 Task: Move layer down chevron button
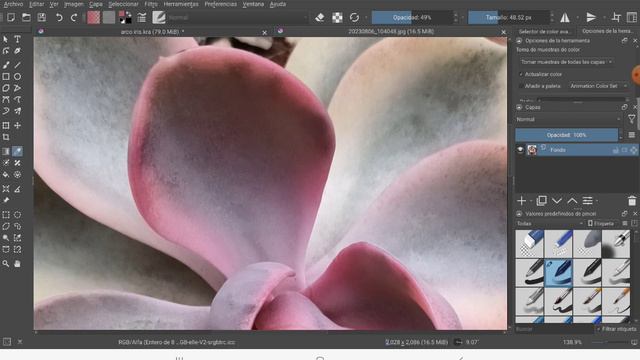click(x=557, y=200)
